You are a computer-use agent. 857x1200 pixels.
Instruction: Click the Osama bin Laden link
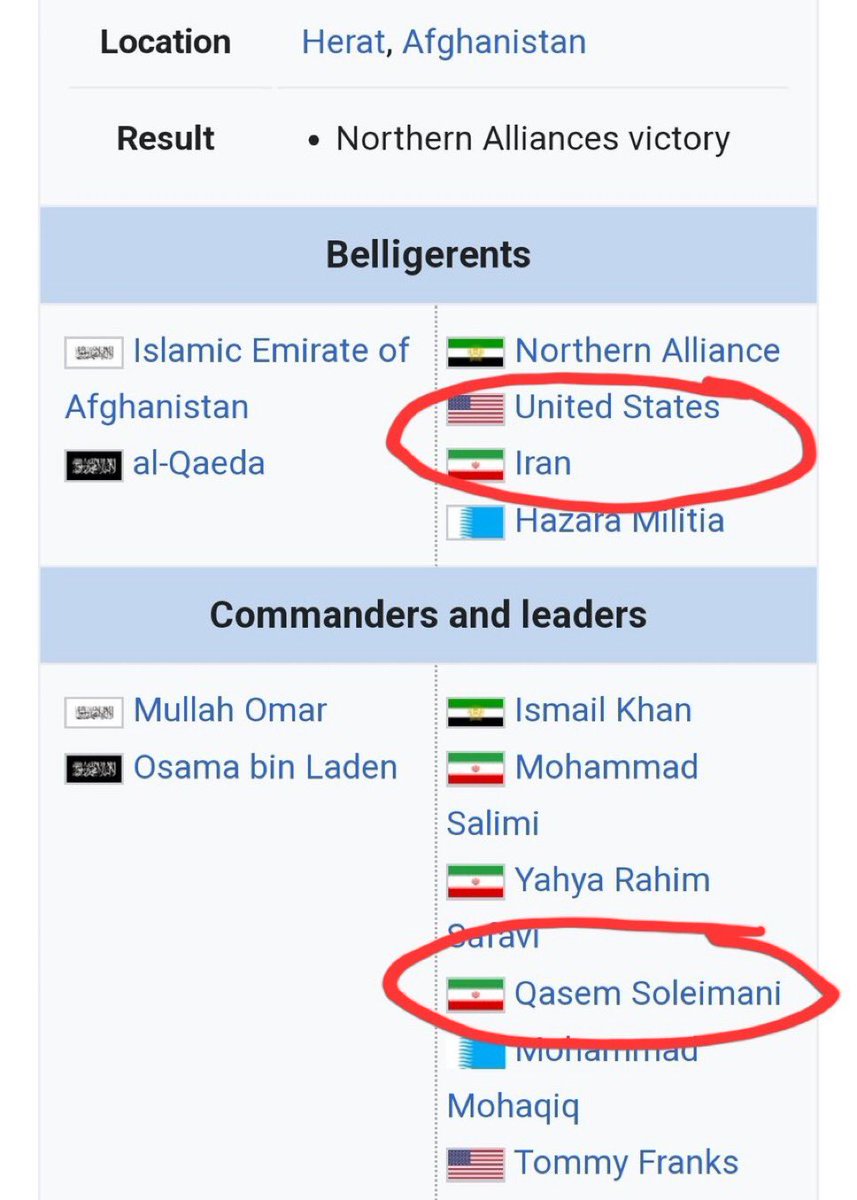pos(265,767)
